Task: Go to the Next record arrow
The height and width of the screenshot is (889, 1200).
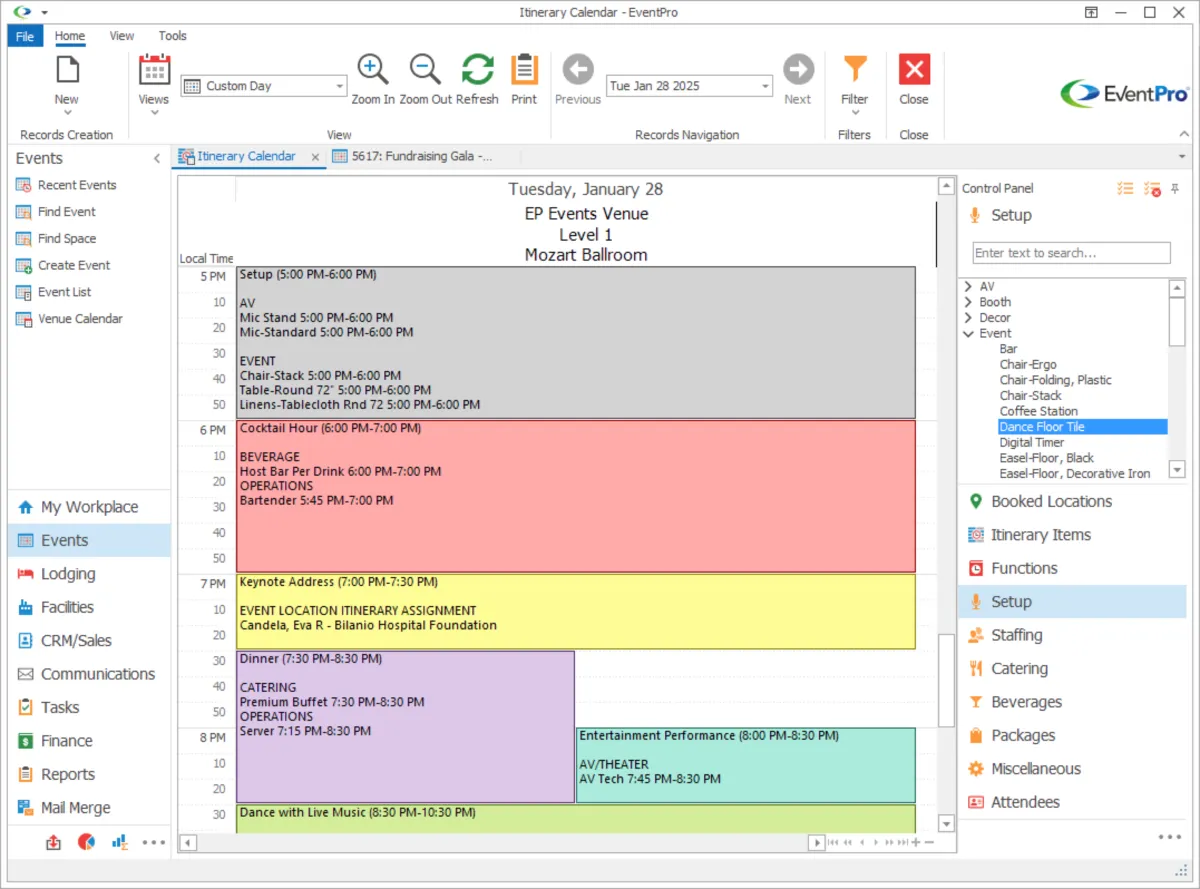Action: tap(797, 70)
